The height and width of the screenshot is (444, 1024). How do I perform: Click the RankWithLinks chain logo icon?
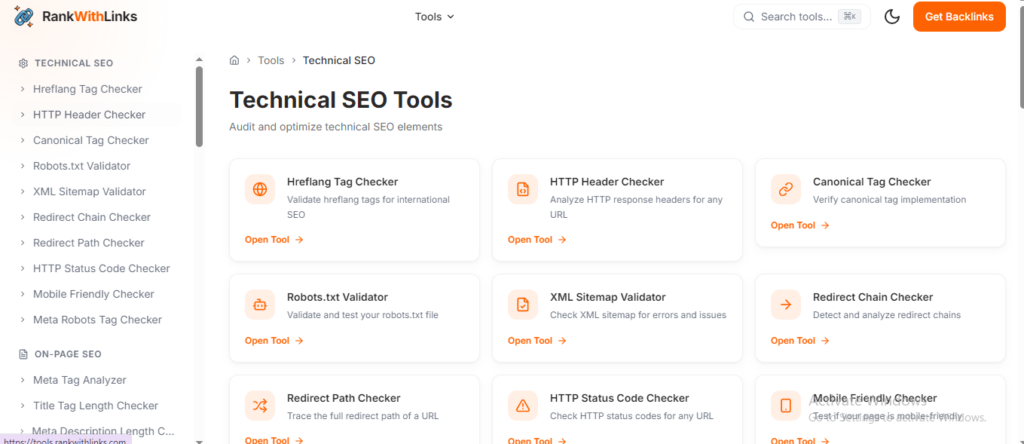point(25,16)
